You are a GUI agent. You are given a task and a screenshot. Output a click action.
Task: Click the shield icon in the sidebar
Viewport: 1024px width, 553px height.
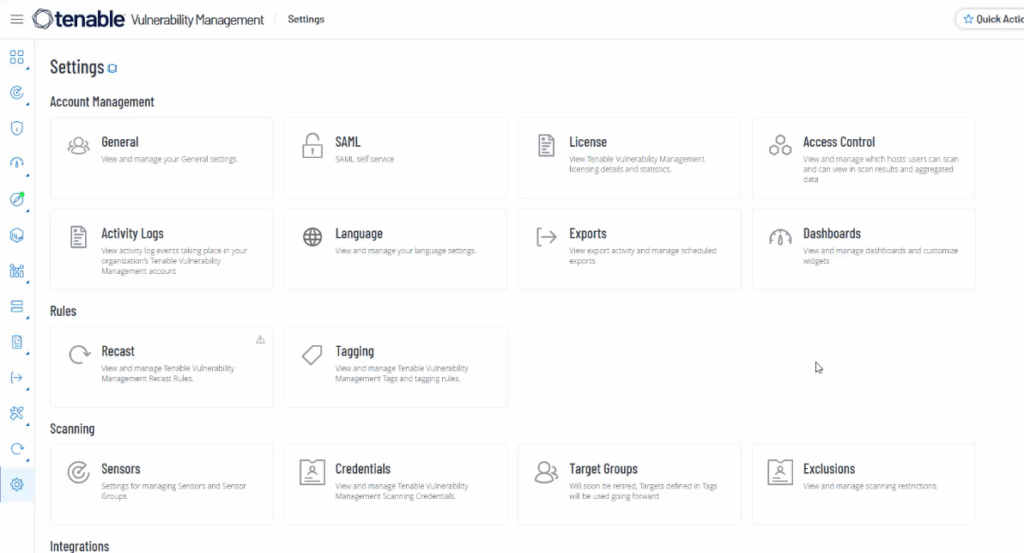16,128
